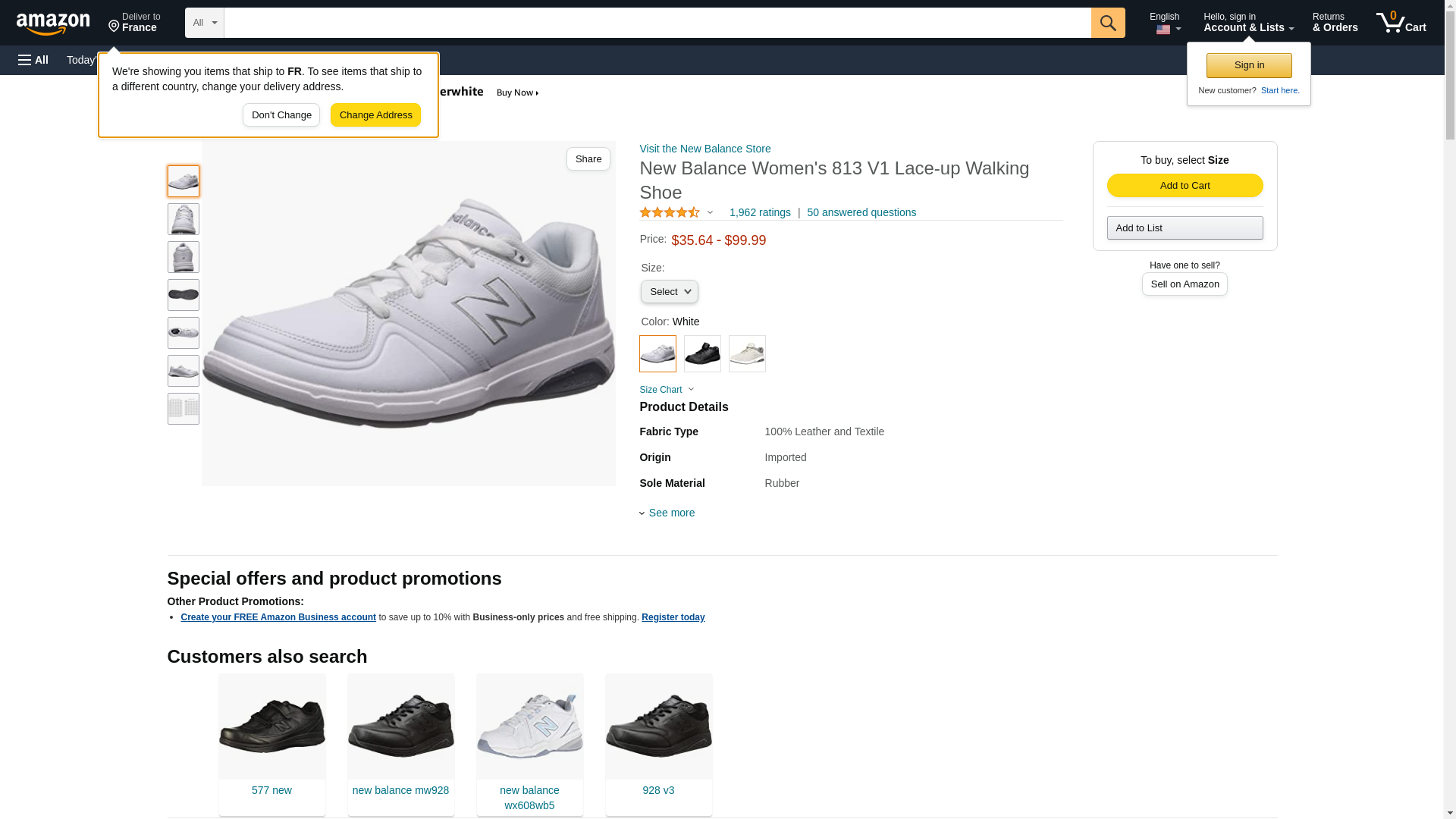Click the magnifying glass search button
The height and width of the screenshot is (819, 1456).
[1107, 23]
